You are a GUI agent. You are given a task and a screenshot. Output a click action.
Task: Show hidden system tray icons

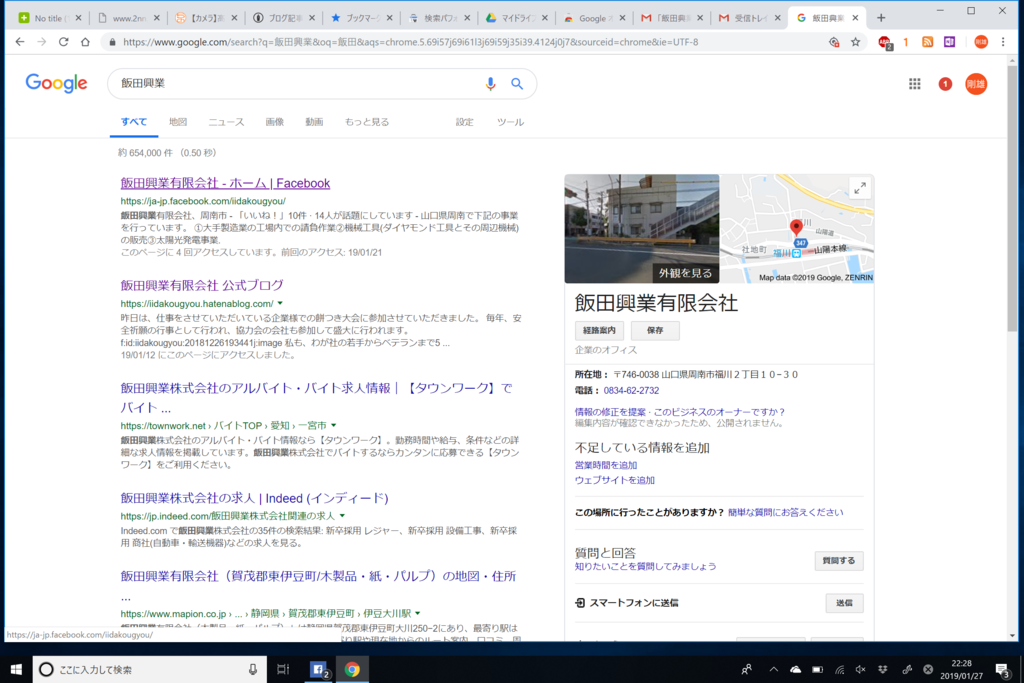tap(773, 669)
